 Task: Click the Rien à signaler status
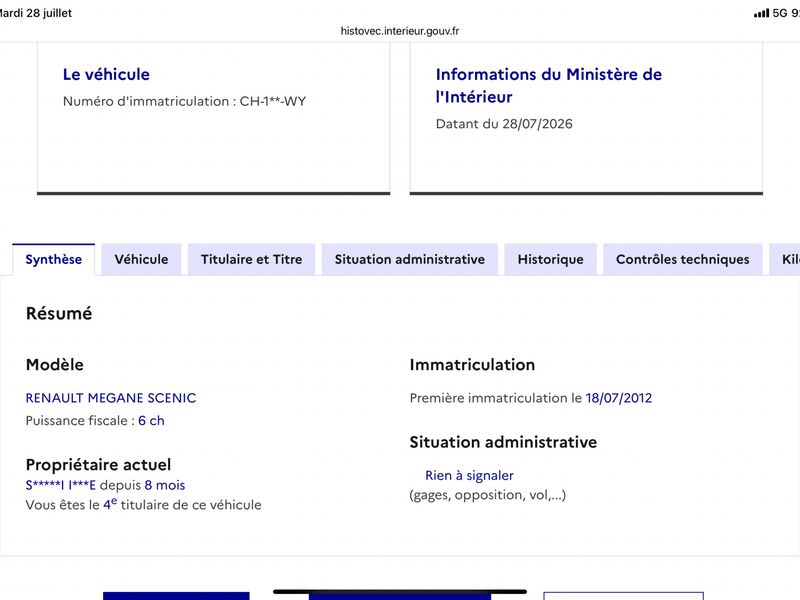(x=469, y=476)
